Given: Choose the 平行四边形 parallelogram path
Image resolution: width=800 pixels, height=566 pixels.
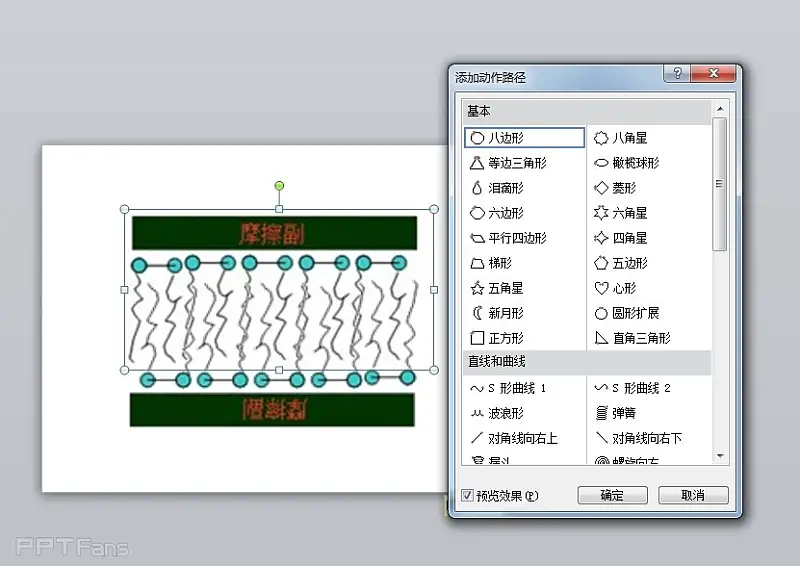Looking at the screenshot, I should coord(517,238).
